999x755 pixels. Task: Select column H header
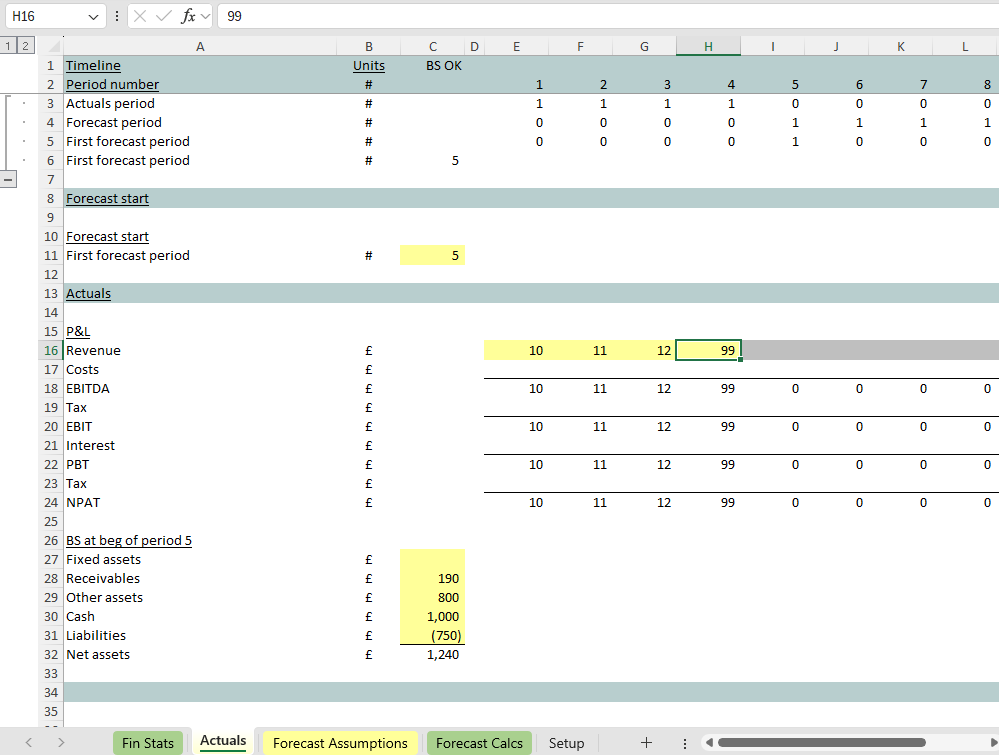(x=708, y=46)
